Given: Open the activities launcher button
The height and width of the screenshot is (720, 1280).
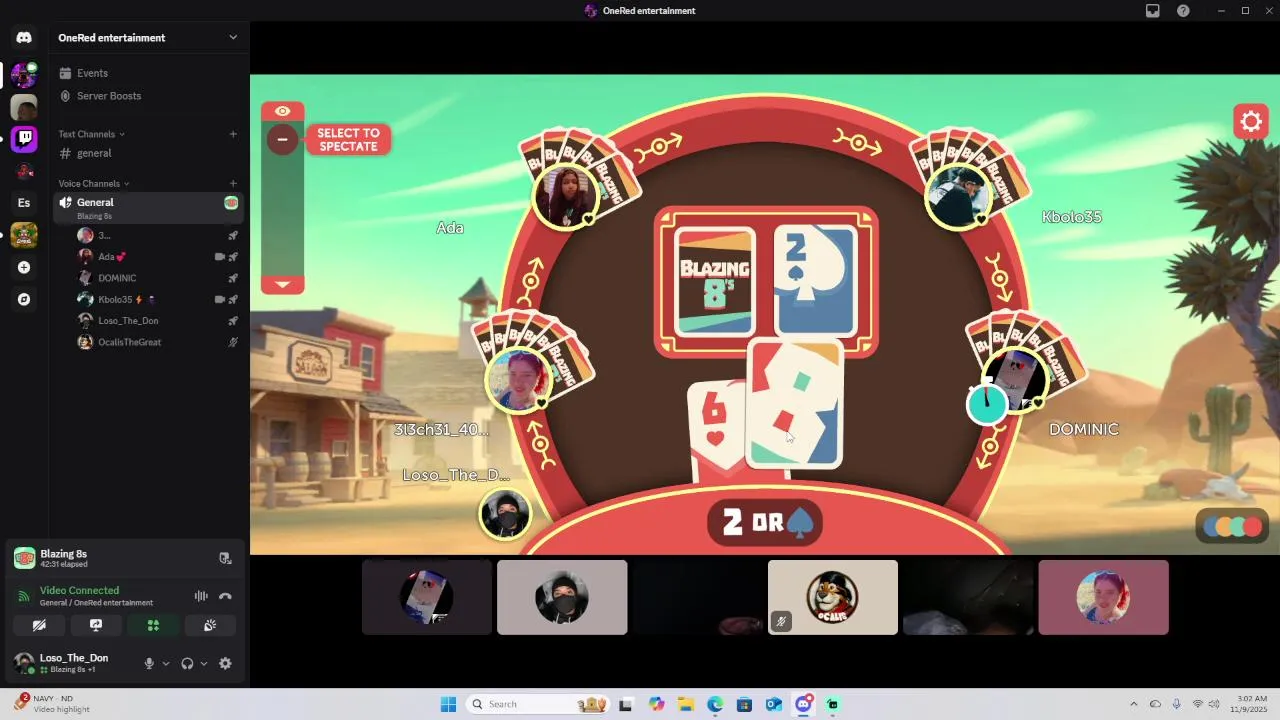Looking at the screenshot, I should [x=153, y=625].
